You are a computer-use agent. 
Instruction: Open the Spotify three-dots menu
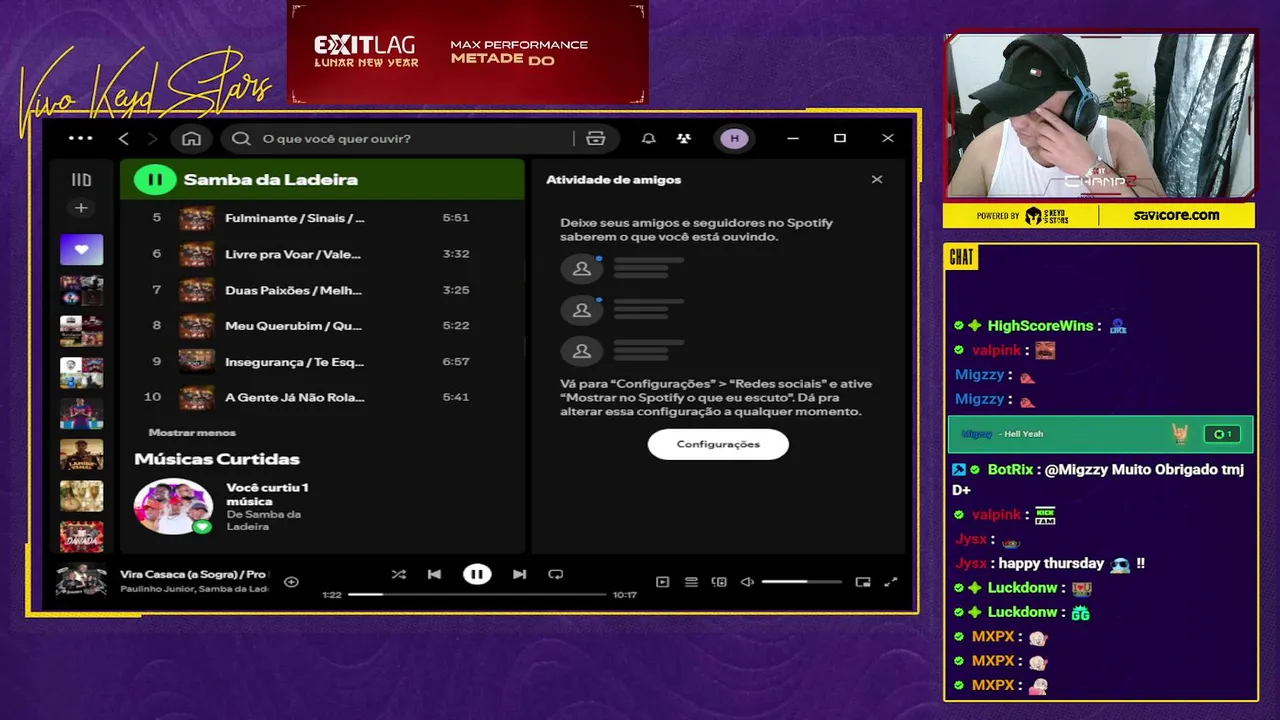pyautogui.click(x=80, y=138)
